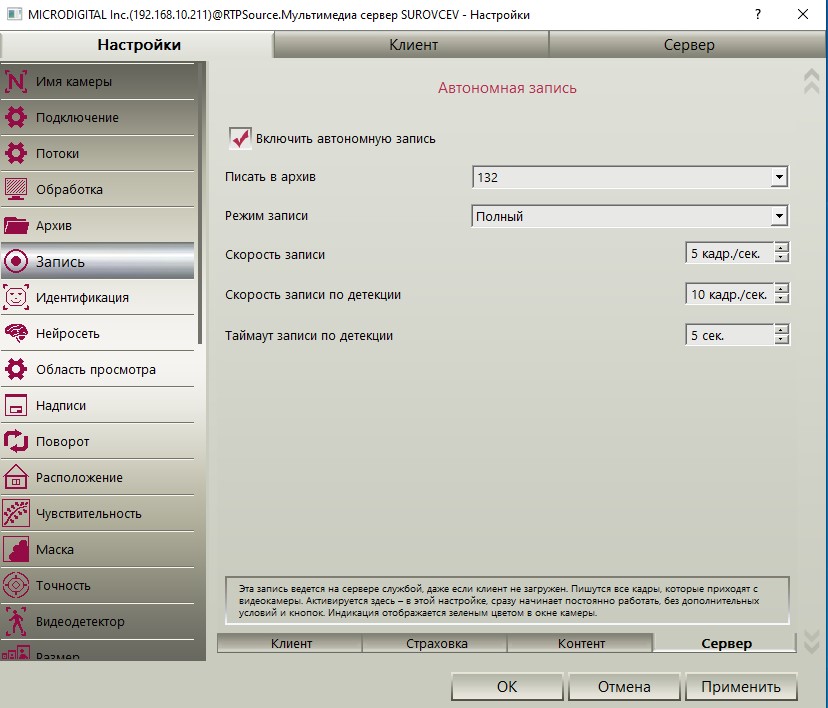Click the sensitivity icon beside Чувствительность
Viewport: 828px width, 708px height.
tap(16, 513)
